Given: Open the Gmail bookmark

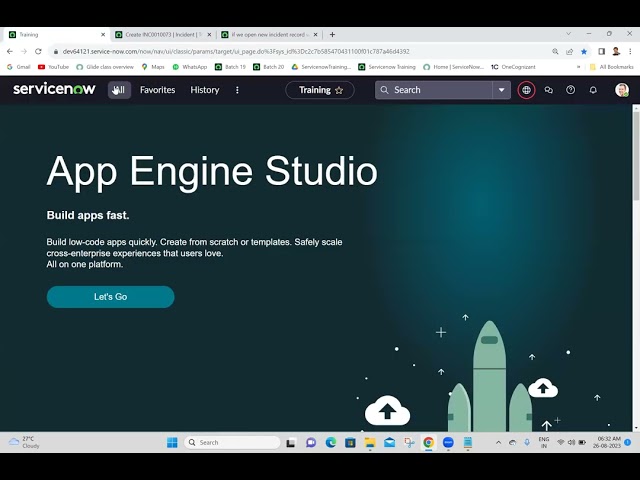Looking at the screenshot, I should 19,67.
